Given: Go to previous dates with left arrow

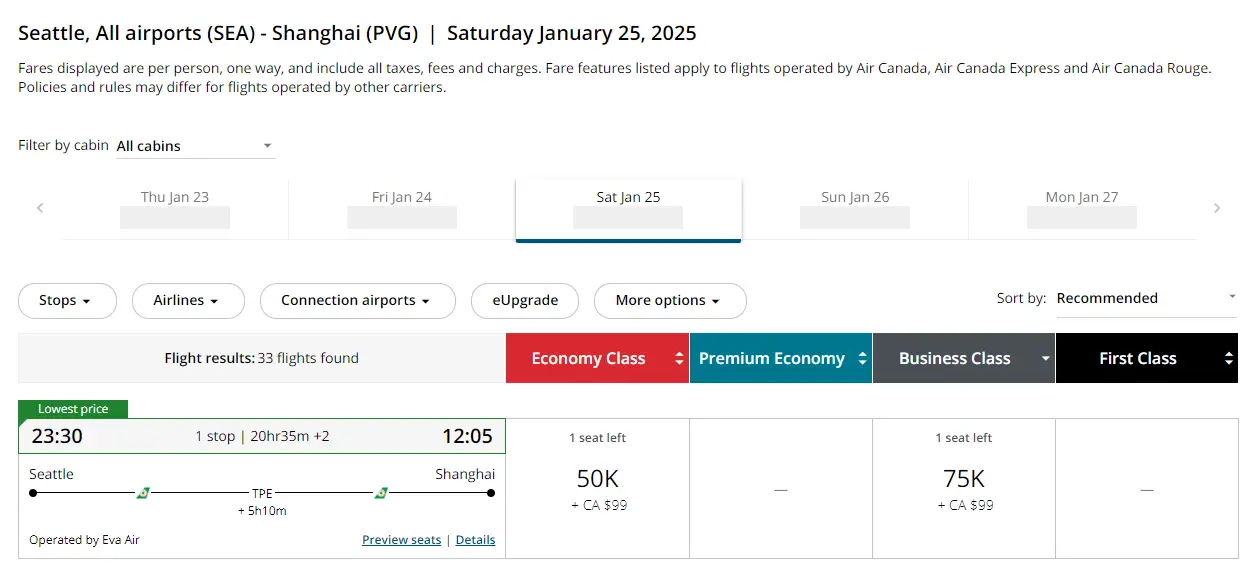Looking at the screenshot, I should pyautogui.click(x=40, y=208).
